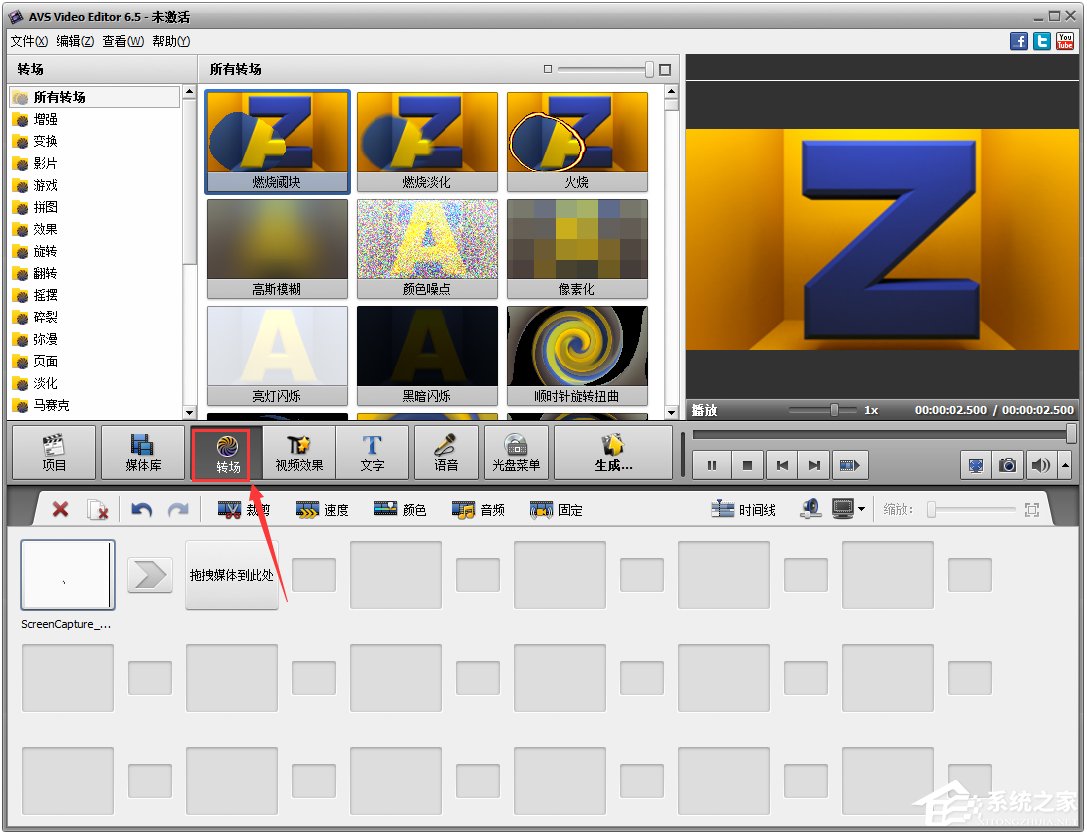Viewport: 1087px width, 835px height.
Task: Click the 视频效果 video effects button
Action: [299, 453]
